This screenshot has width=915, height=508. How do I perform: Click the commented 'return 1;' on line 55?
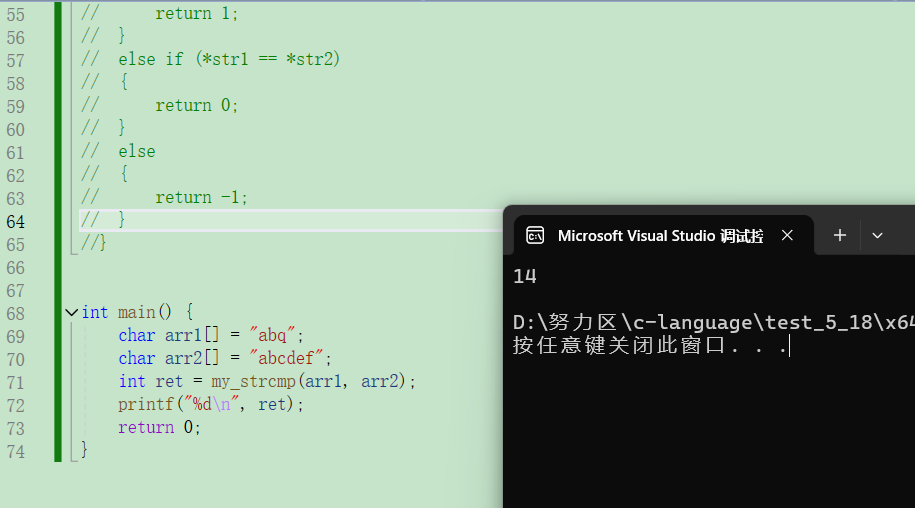197,13
